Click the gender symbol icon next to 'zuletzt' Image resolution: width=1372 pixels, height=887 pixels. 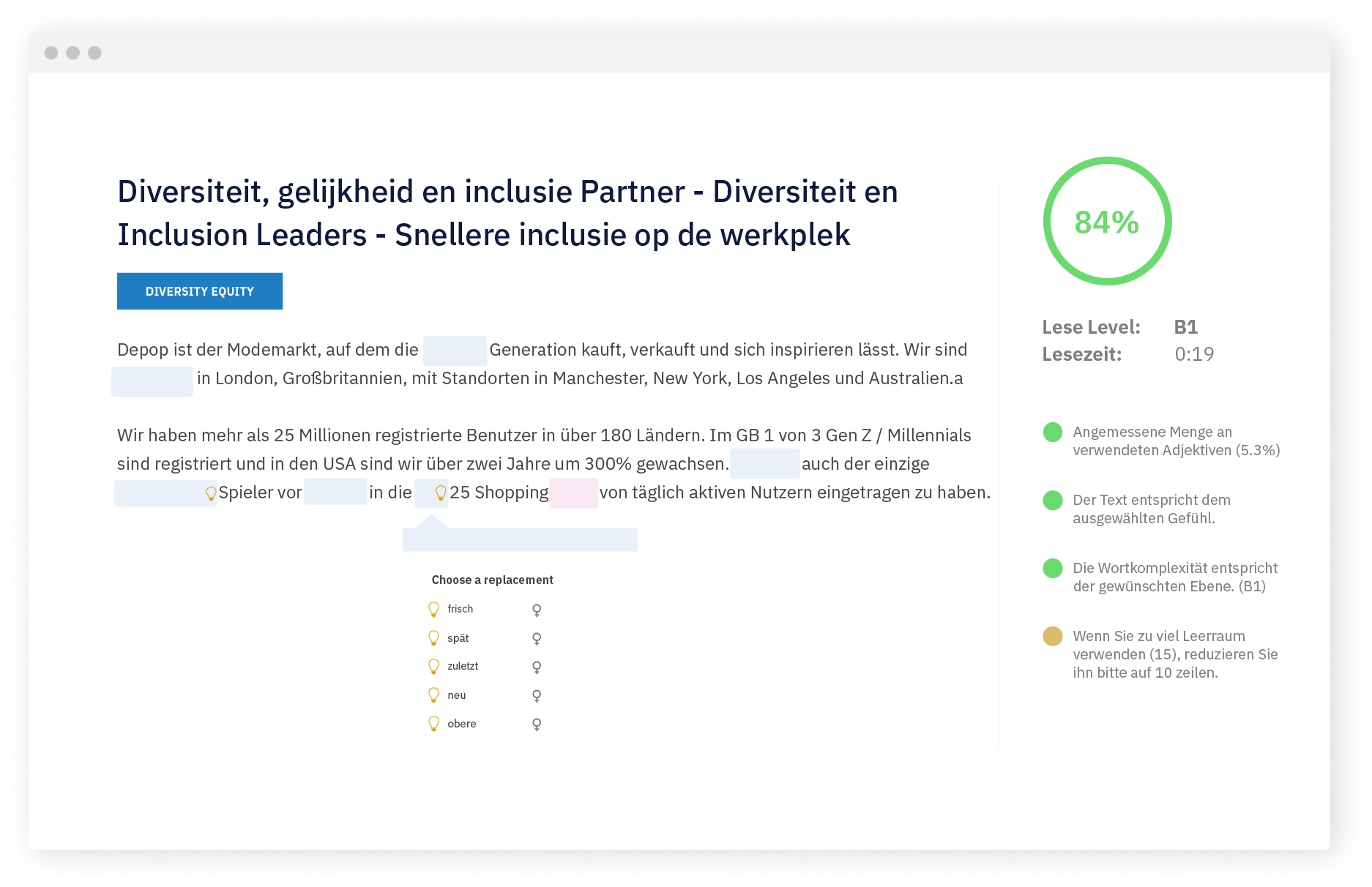[x=537, y=667]
